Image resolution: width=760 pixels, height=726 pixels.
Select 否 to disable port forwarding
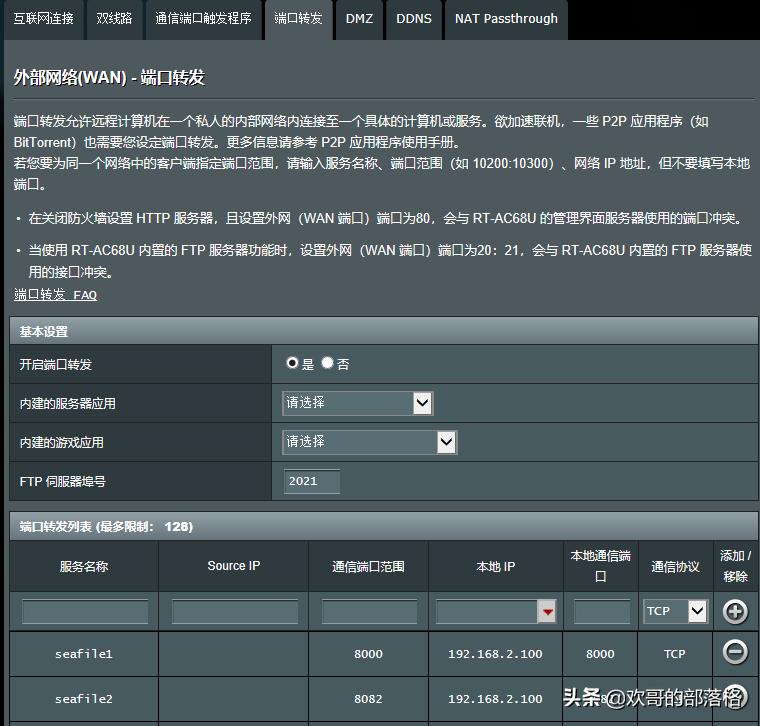[x=328, y=363]
